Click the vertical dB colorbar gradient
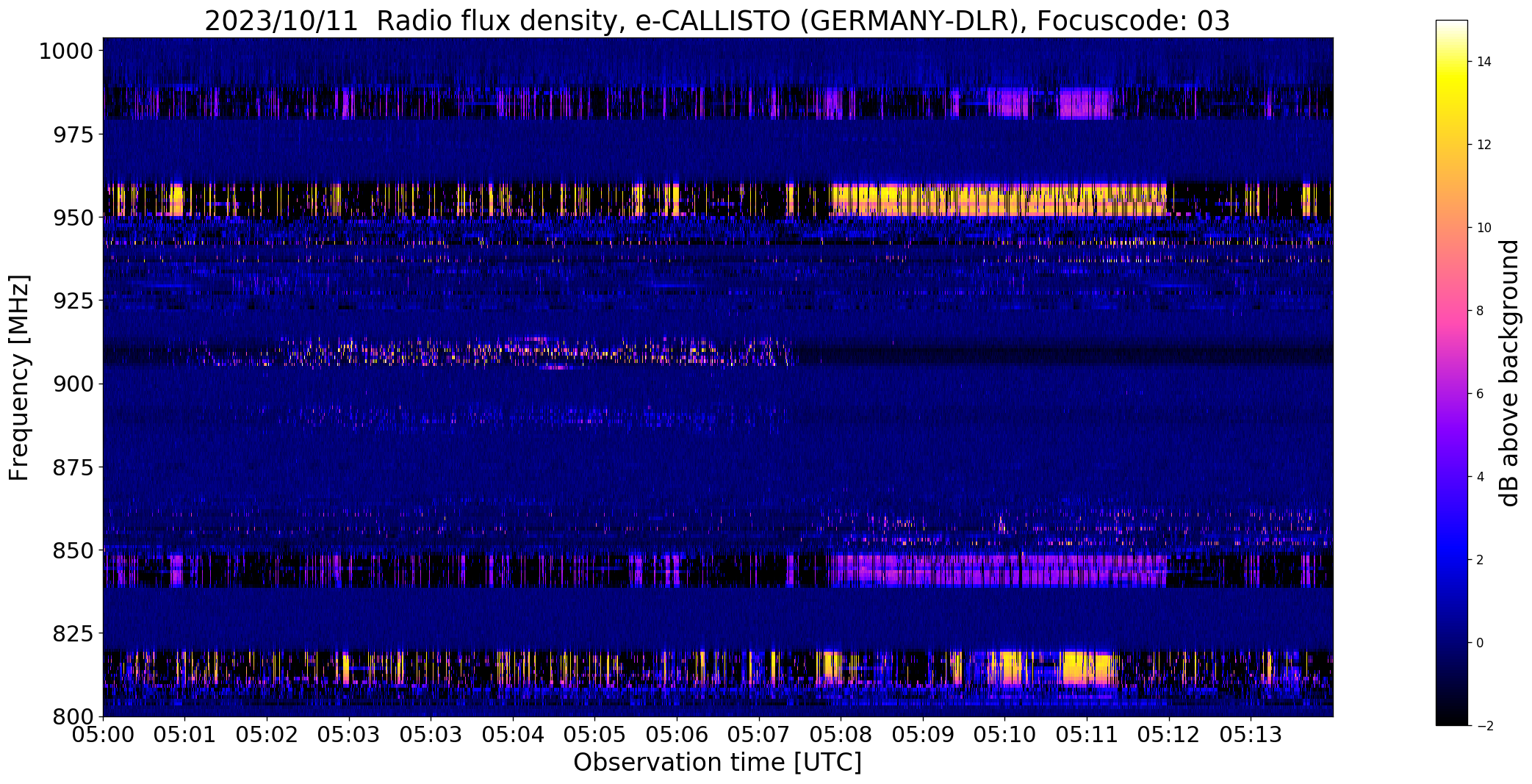 [x=1452, y=373]
